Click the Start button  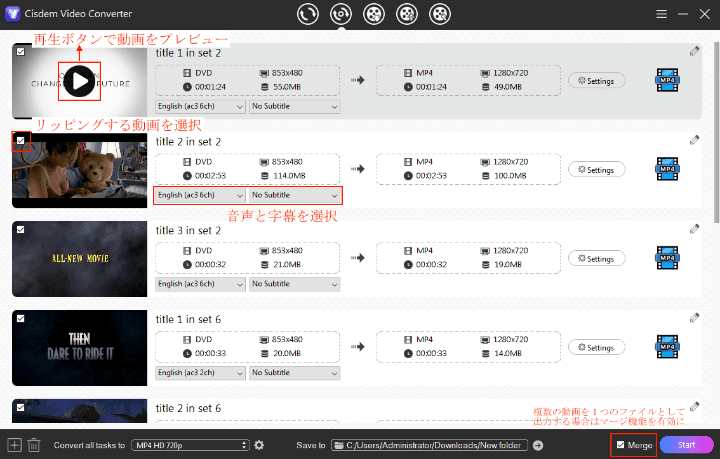click(686, 445)
